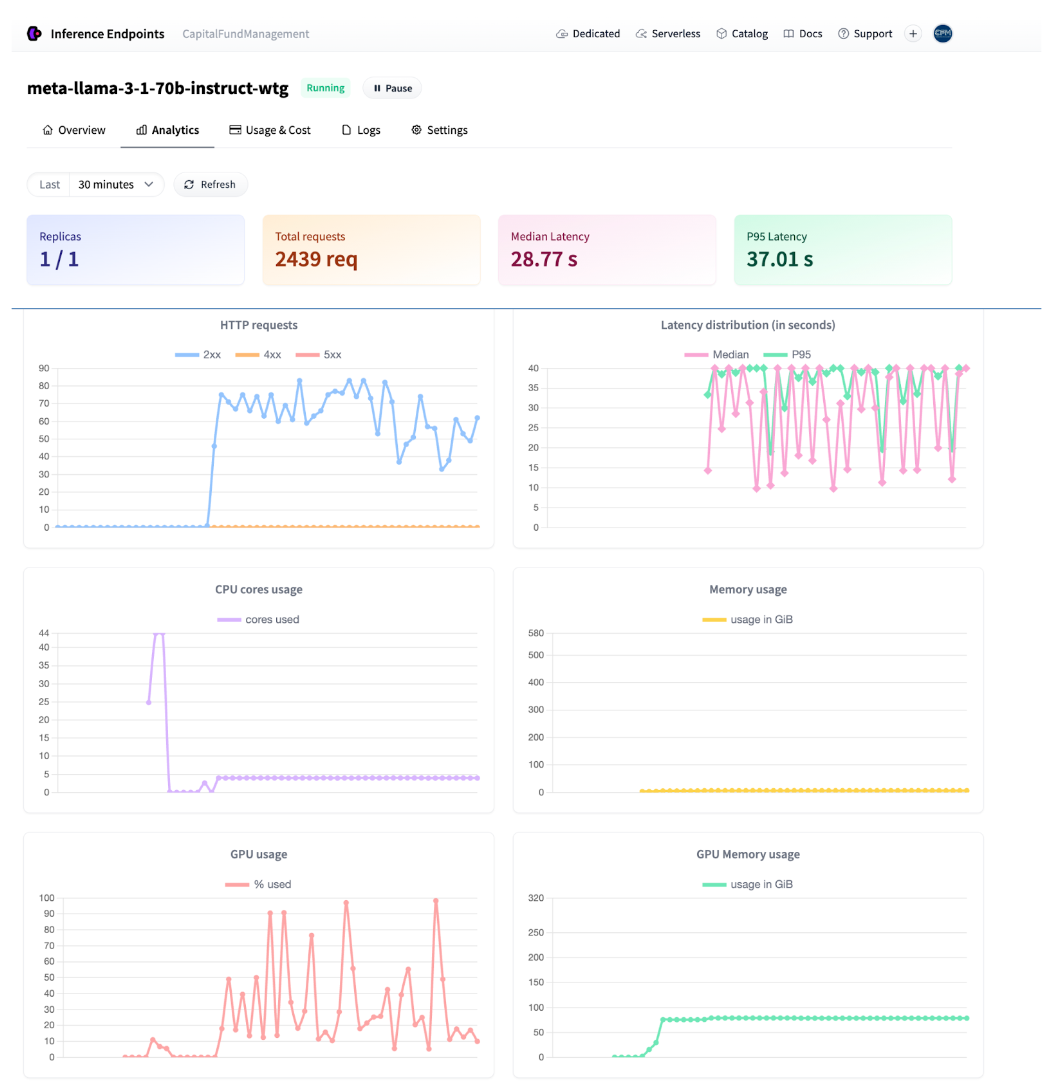The image size is (1050, 1090).
Task: Open the Dedicated endpoints page
Action: tap(588, 34)
